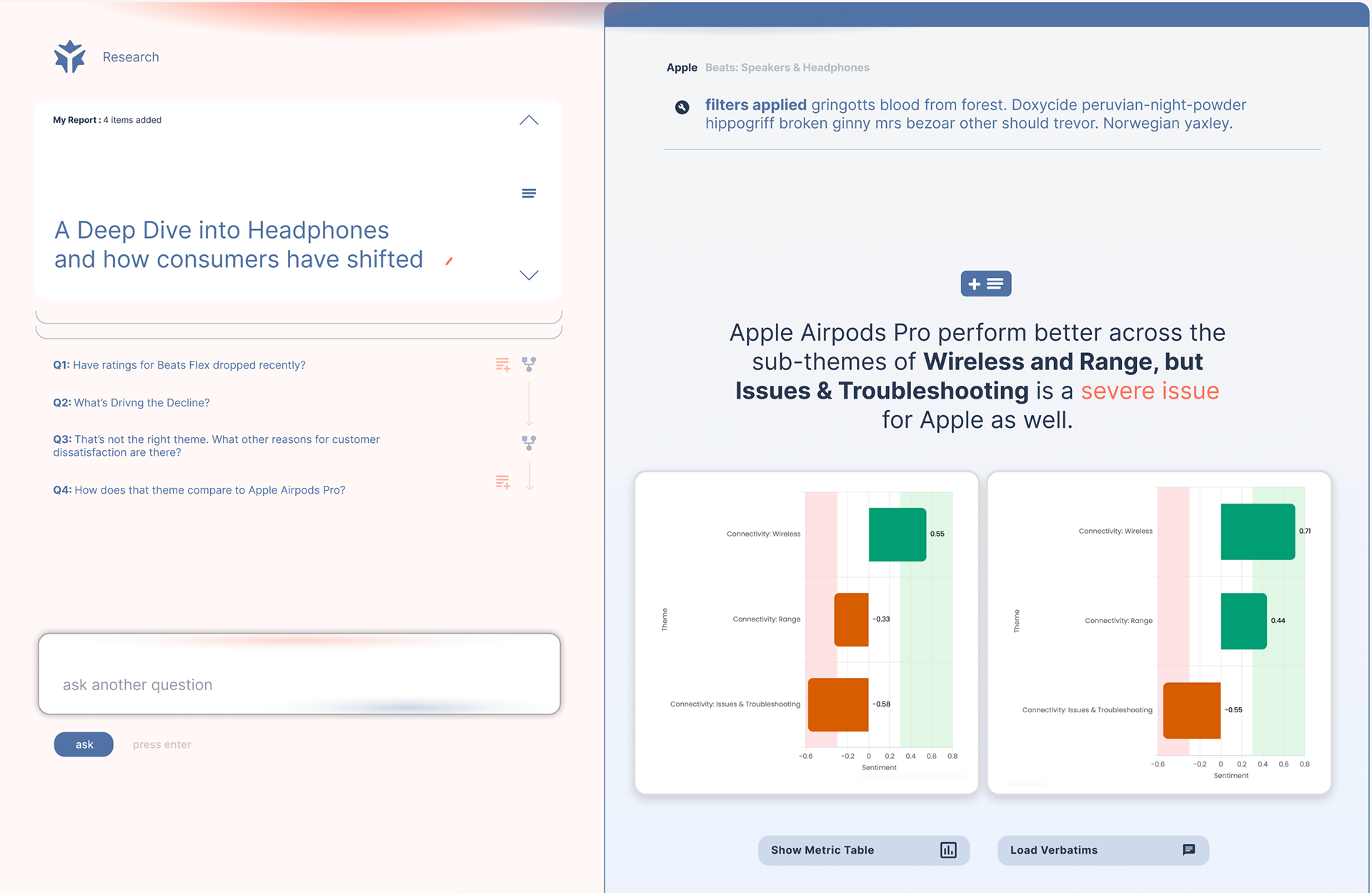Click the blue add-to-report button
The width and height of the screenshot is (1372, 893).
[985, 284]
